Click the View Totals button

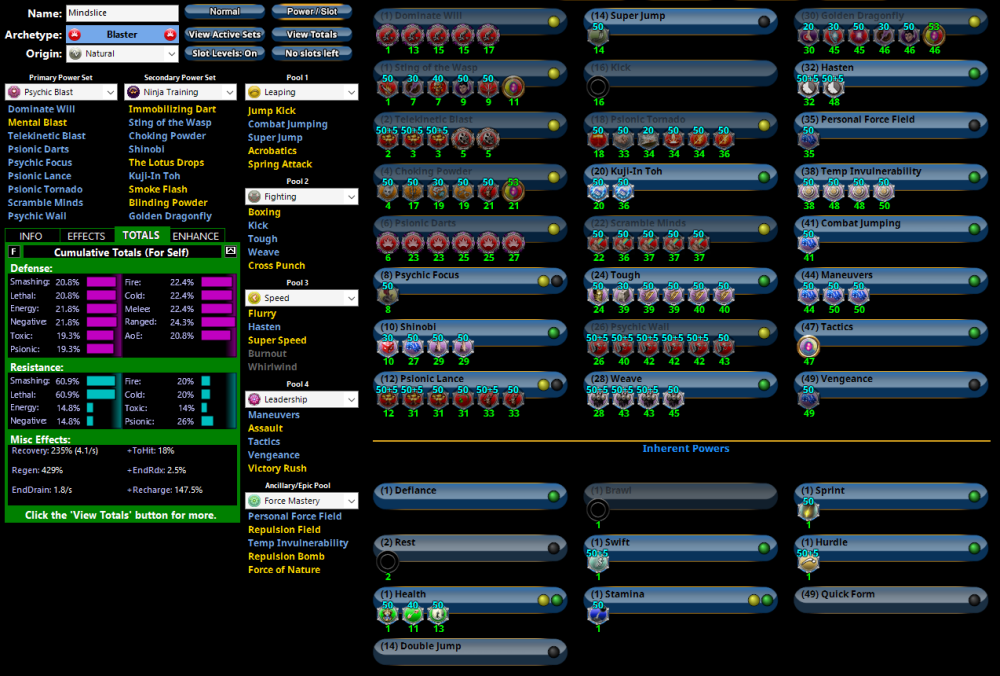pos(311,34)
